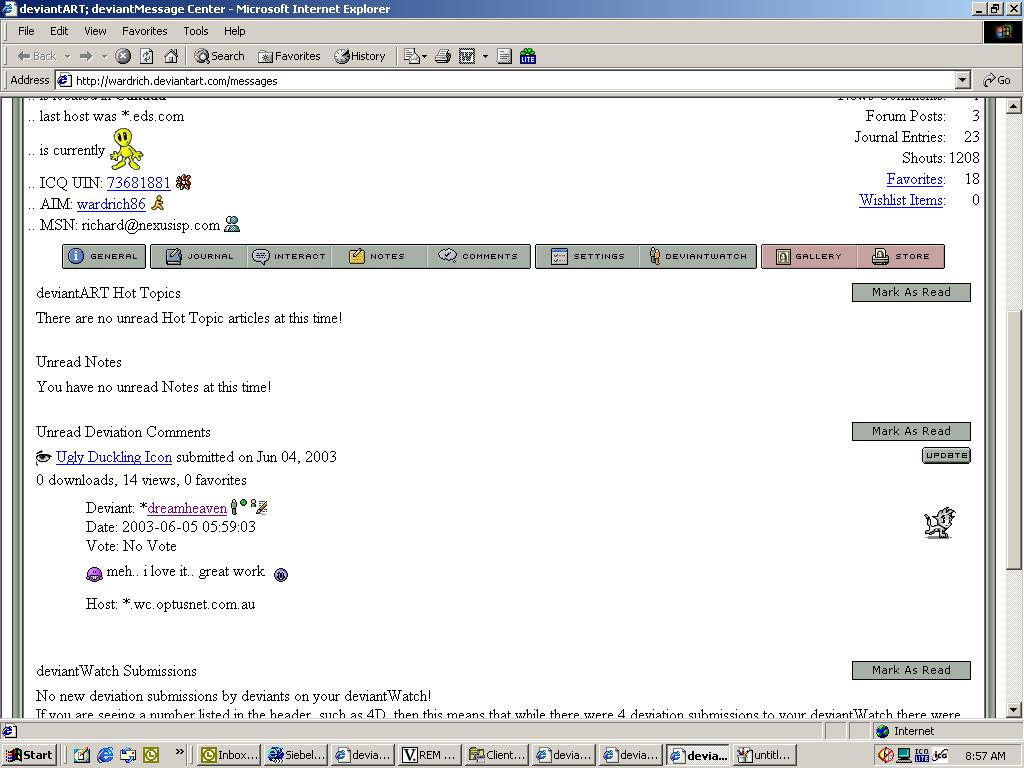Viewport: 1024px width, 768px height.
Task: Open the Store tab
Action: tap(901, 256)
